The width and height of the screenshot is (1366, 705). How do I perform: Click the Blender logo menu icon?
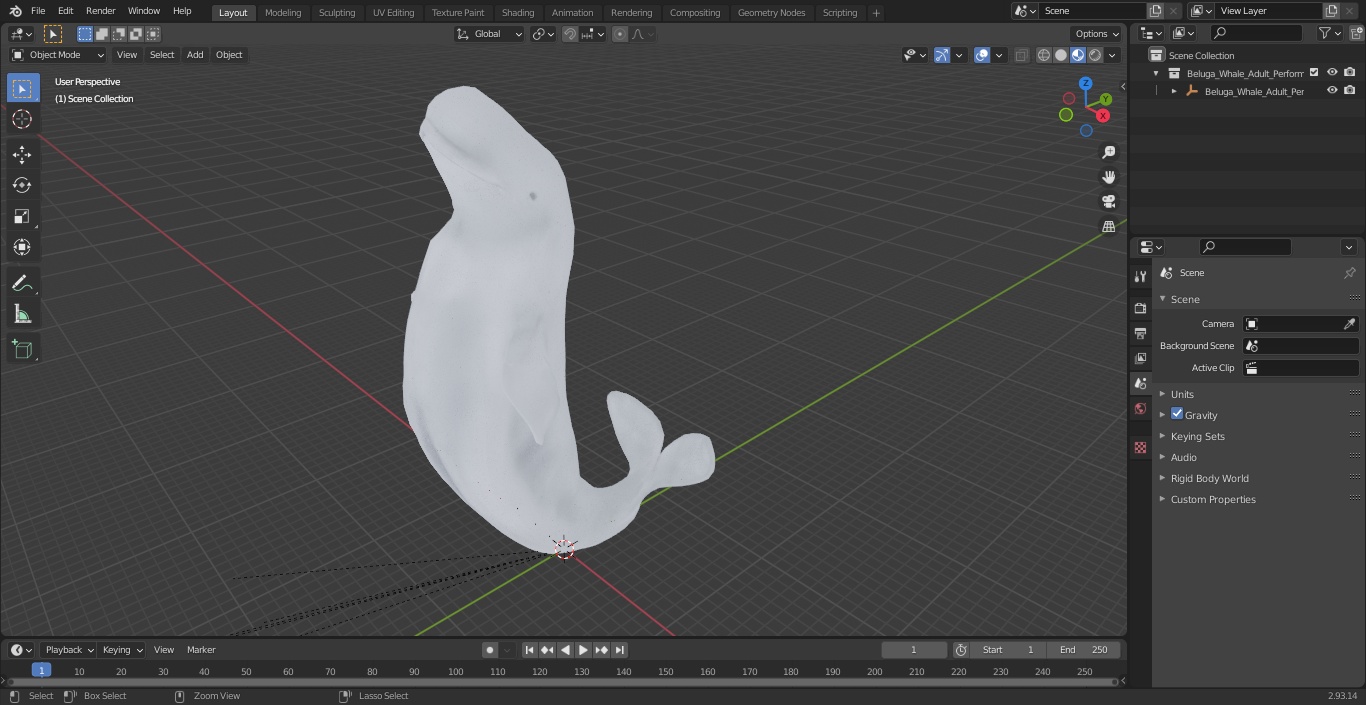pyautogui.click(x=15, y=11)
